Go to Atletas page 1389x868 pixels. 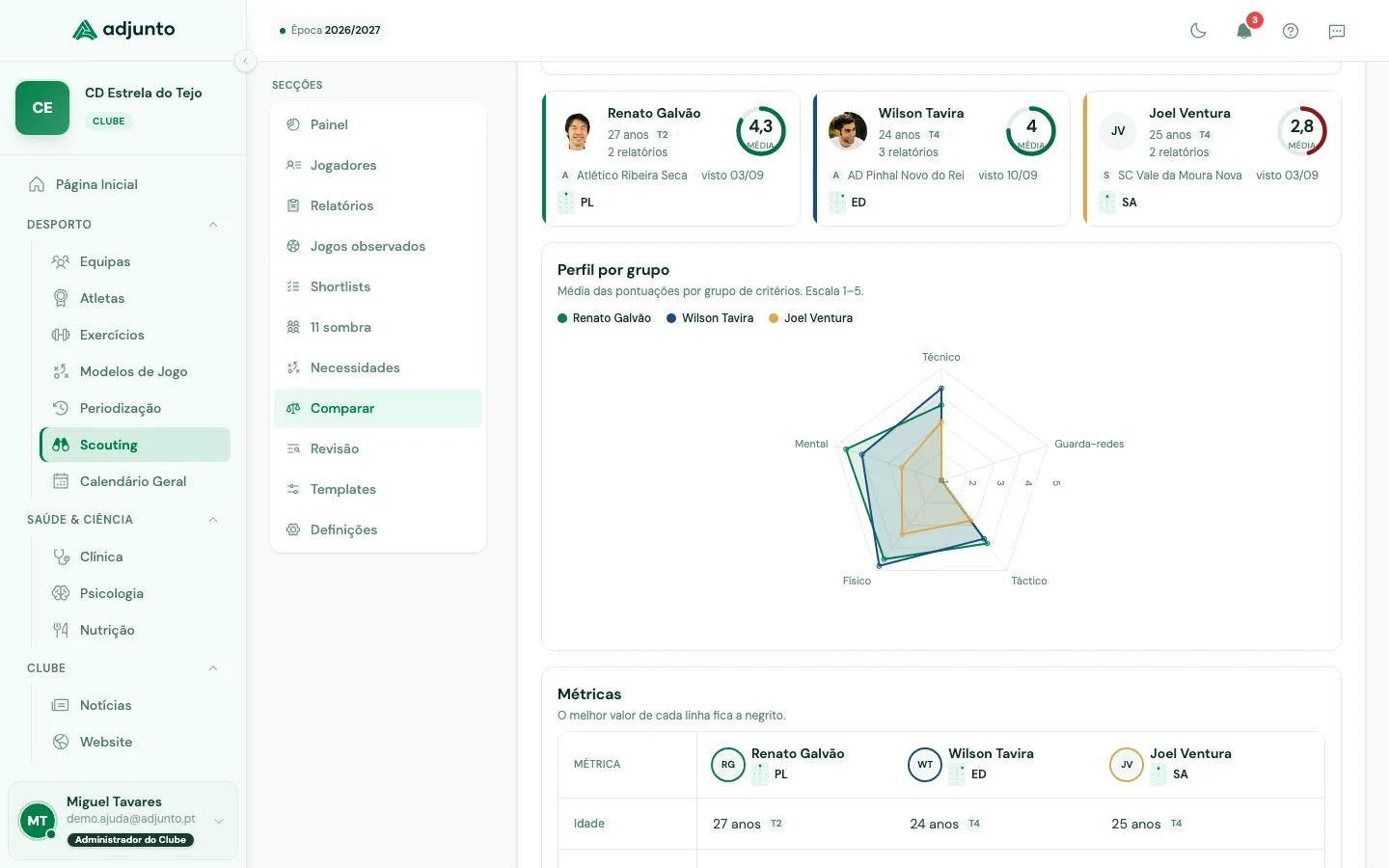click(135, 298)
